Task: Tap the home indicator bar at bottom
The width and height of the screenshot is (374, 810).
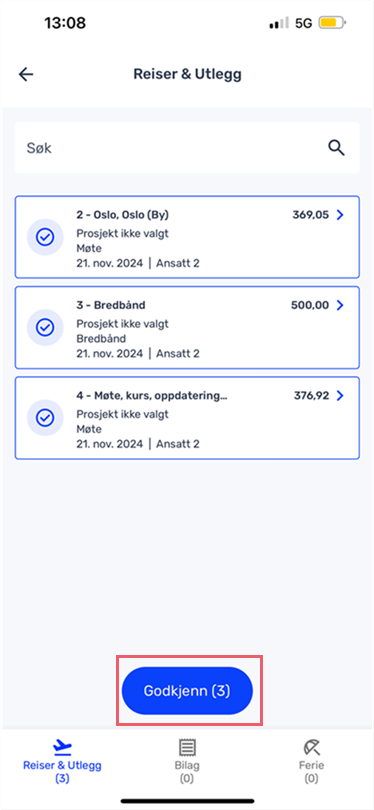Action: (x=187, y=801)
